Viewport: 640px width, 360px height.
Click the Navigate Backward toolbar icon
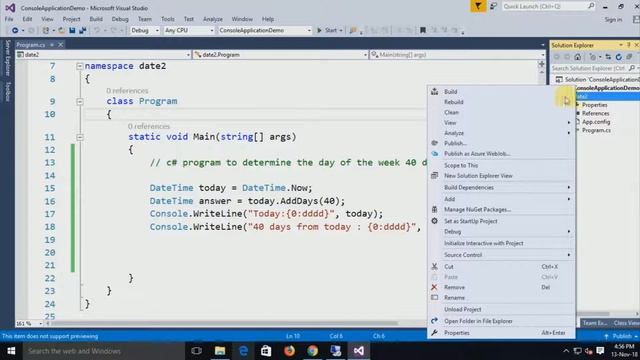coord(15,30)
